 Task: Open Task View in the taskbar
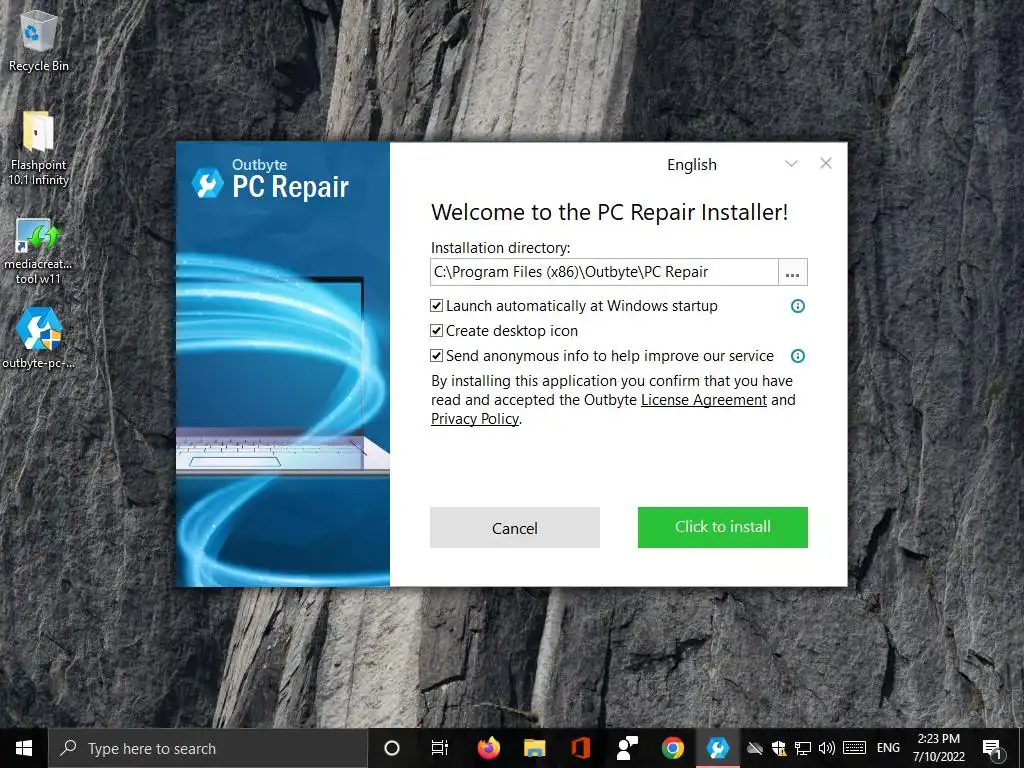(440, 748)
